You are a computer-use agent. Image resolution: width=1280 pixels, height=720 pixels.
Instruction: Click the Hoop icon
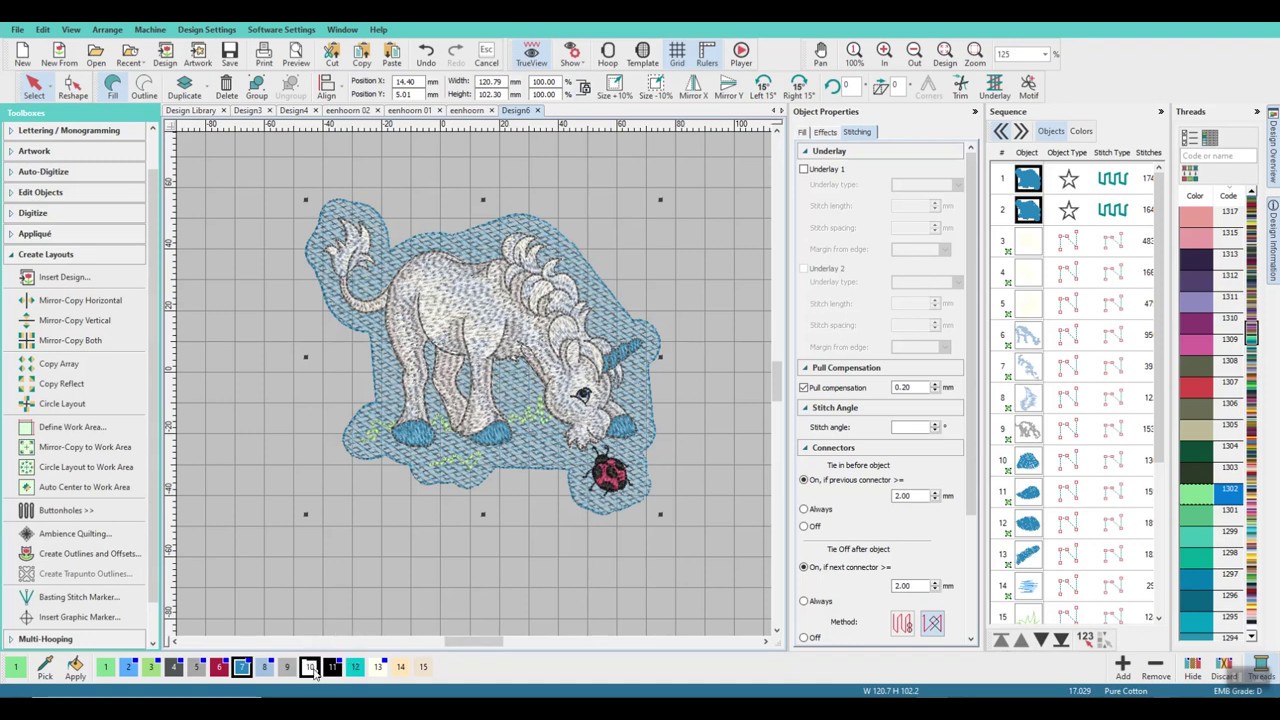point(607,54)
